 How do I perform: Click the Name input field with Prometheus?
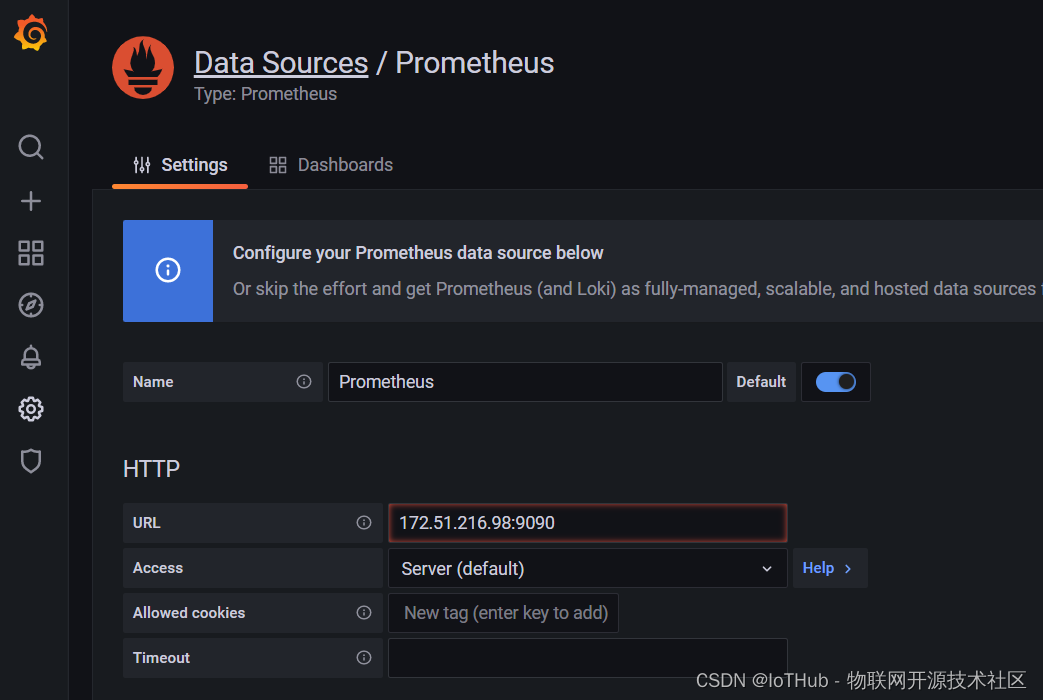coord(525,382)
